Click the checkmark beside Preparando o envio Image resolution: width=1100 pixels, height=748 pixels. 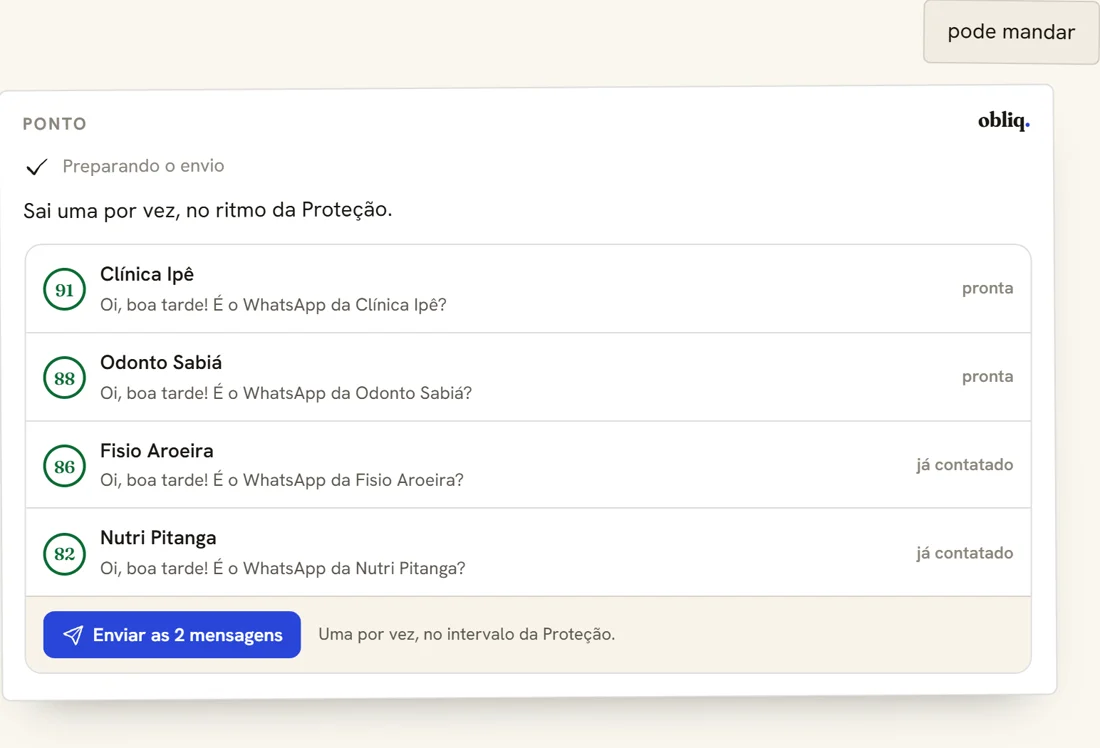[36, 167]
